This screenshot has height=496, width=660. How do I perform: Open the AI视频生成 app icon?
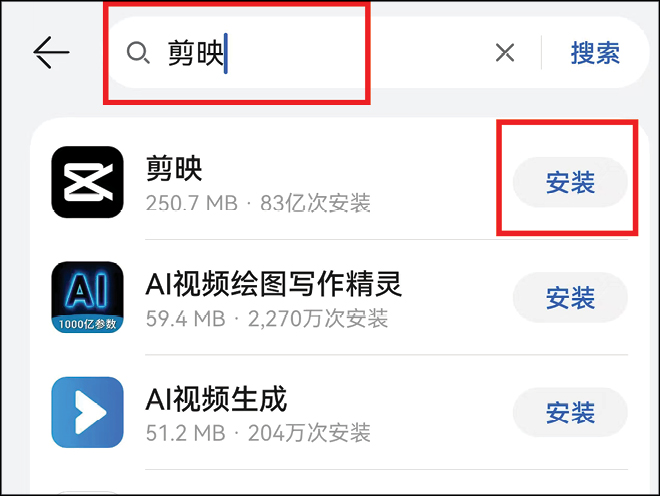(x=88, y=412)
